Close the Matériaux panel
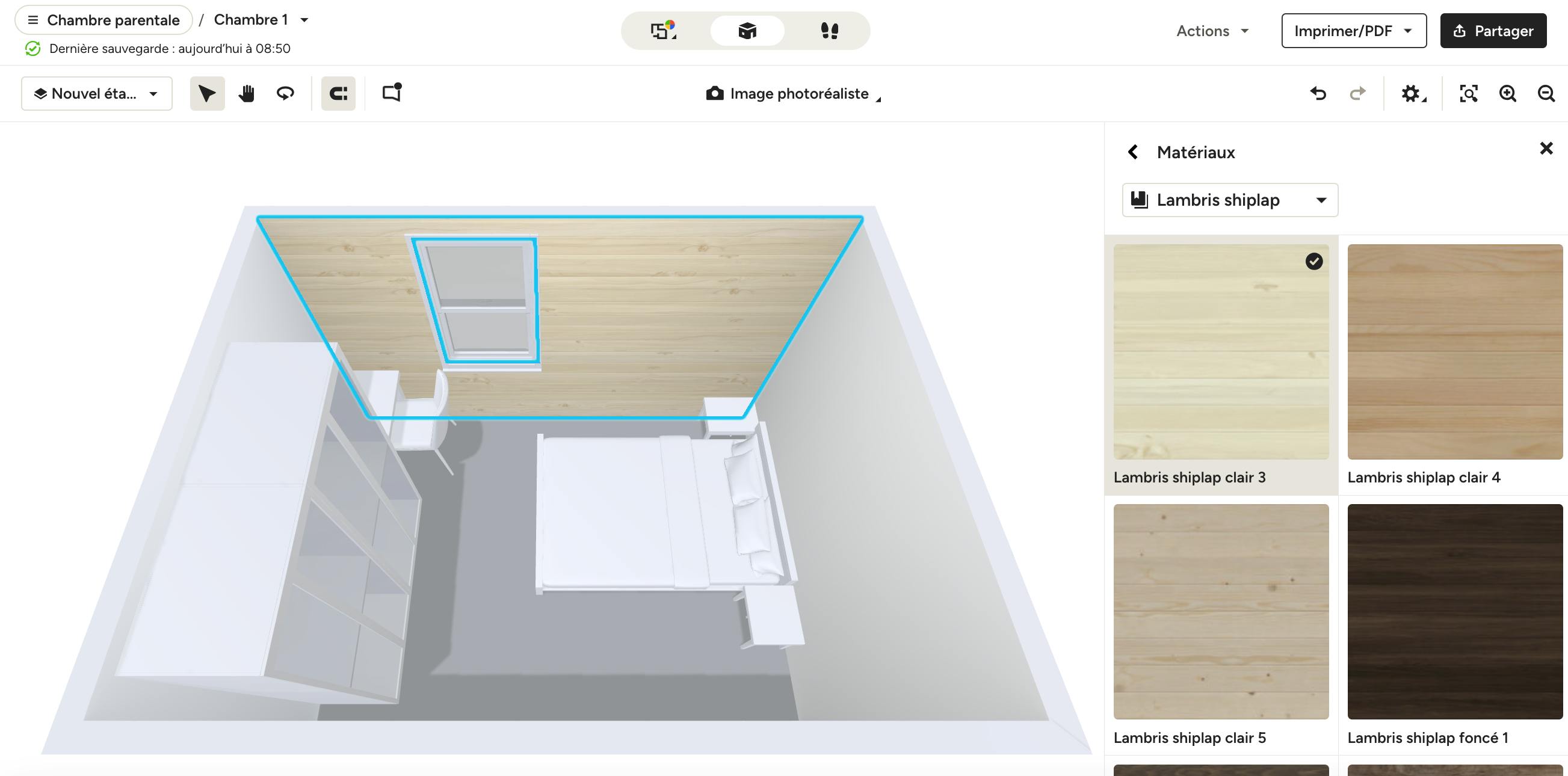 click(1546, 148)
